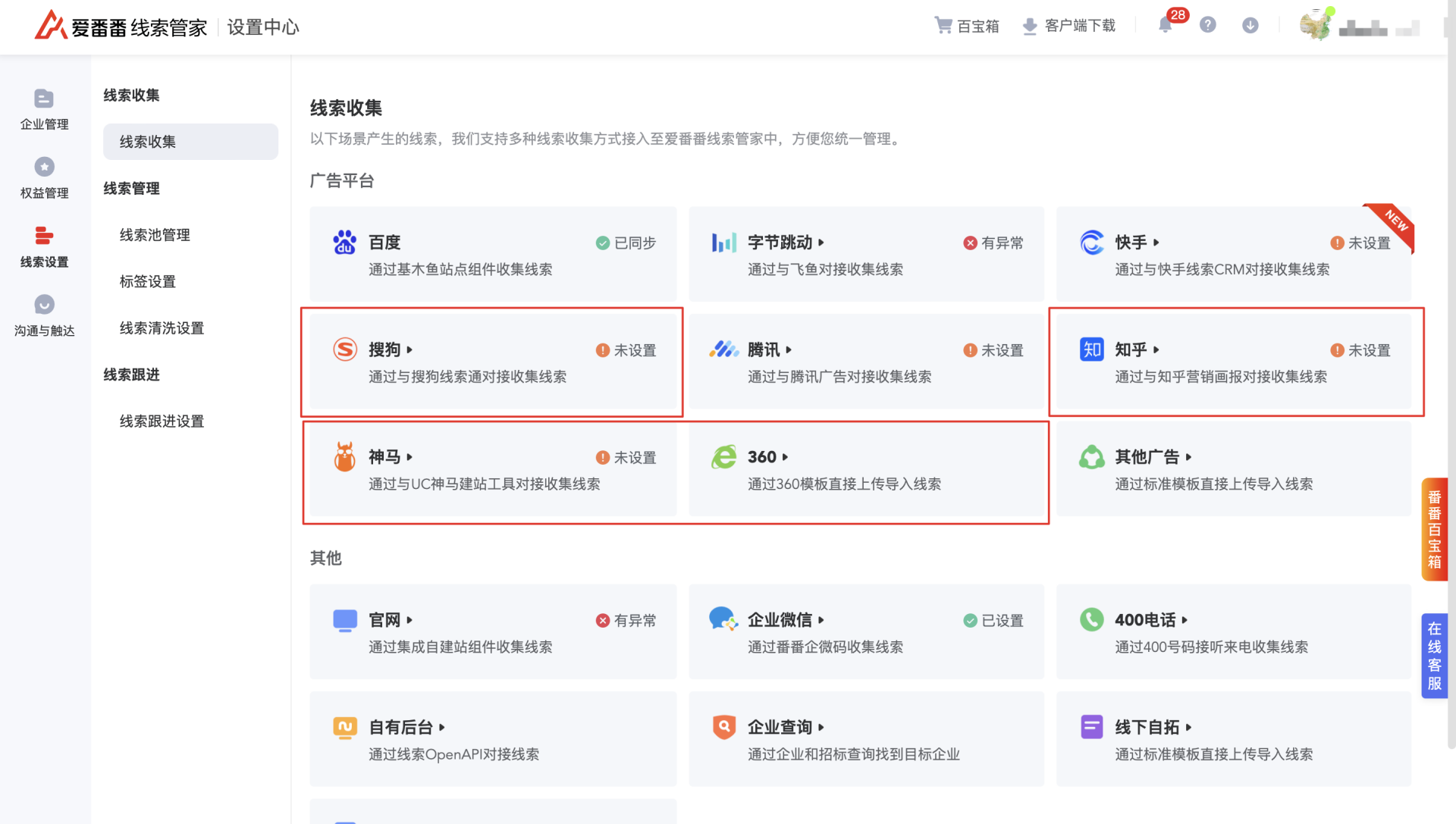Open the 在线客服 floating side button
The height and width of the screenshot is (824, 1456).
tap(1434, 656)
